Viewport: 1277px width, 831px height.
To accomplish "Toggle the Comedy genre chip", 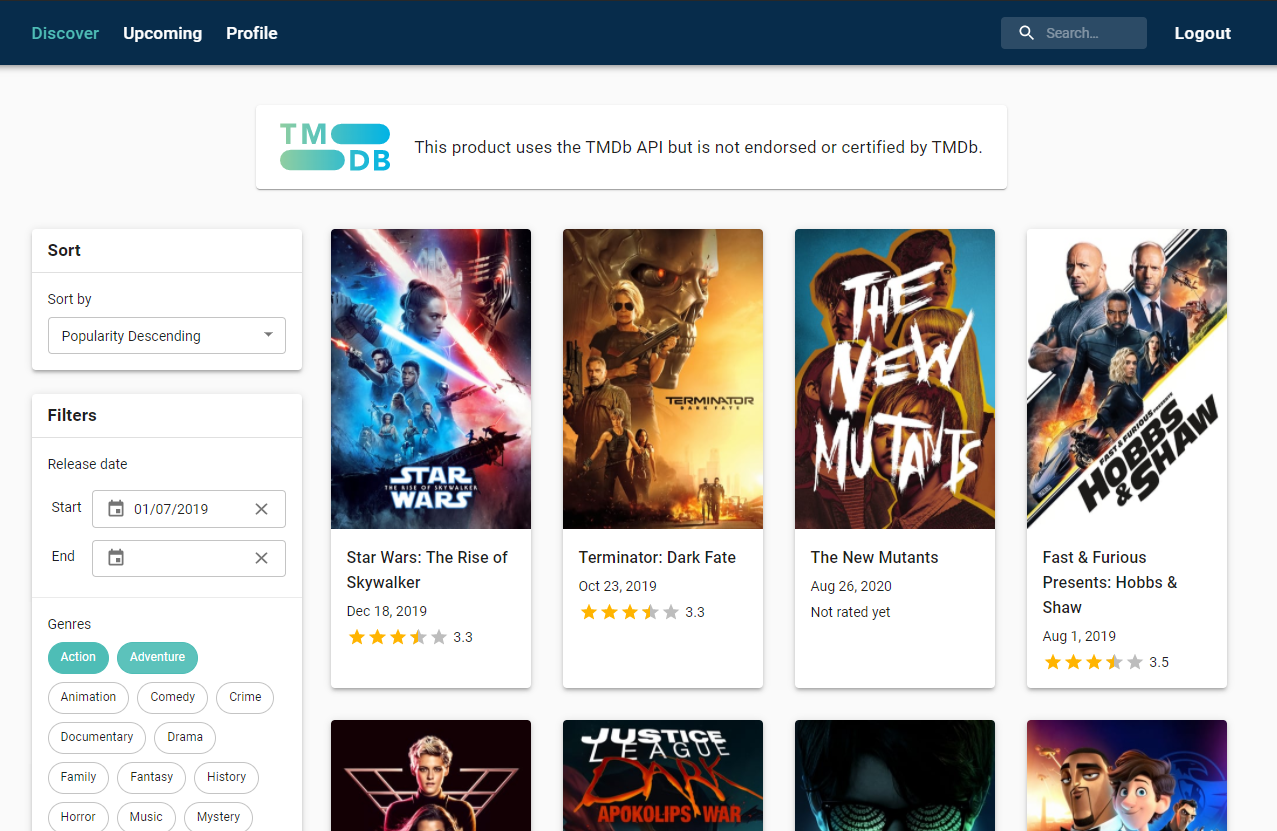I will coord(173,697).
